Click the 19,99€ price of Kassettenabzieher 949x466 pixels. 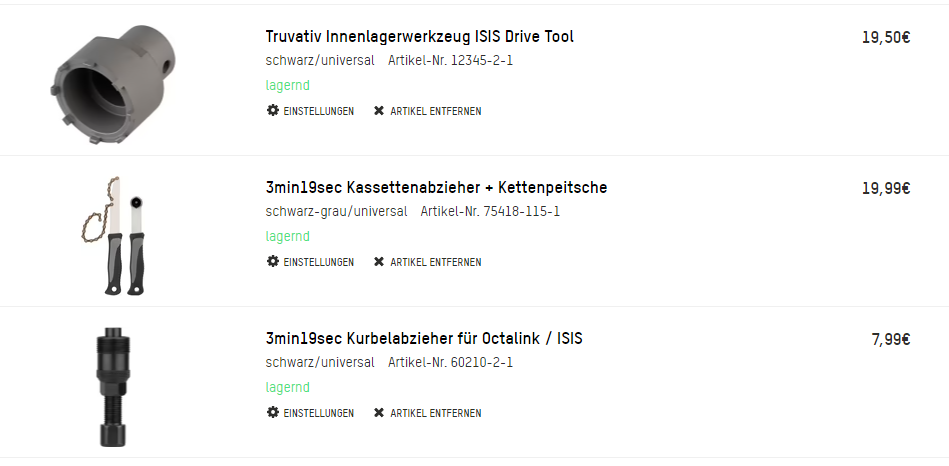pos(885,188)
